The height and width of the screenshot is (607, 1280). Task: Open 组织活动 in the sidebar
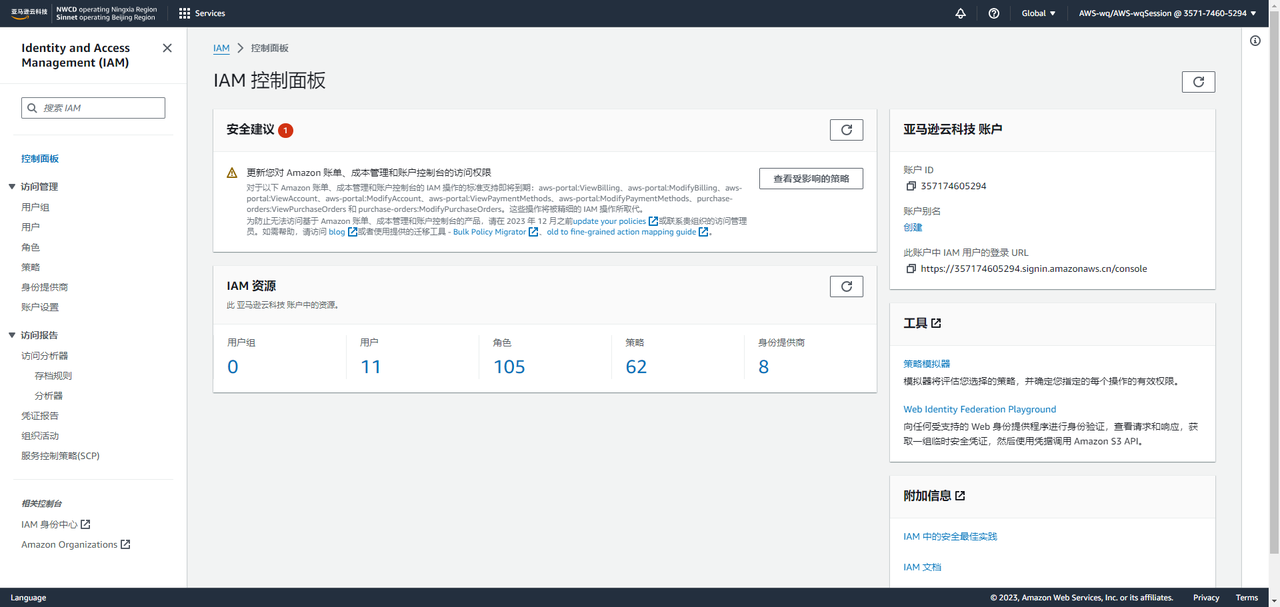coord(40,436)
